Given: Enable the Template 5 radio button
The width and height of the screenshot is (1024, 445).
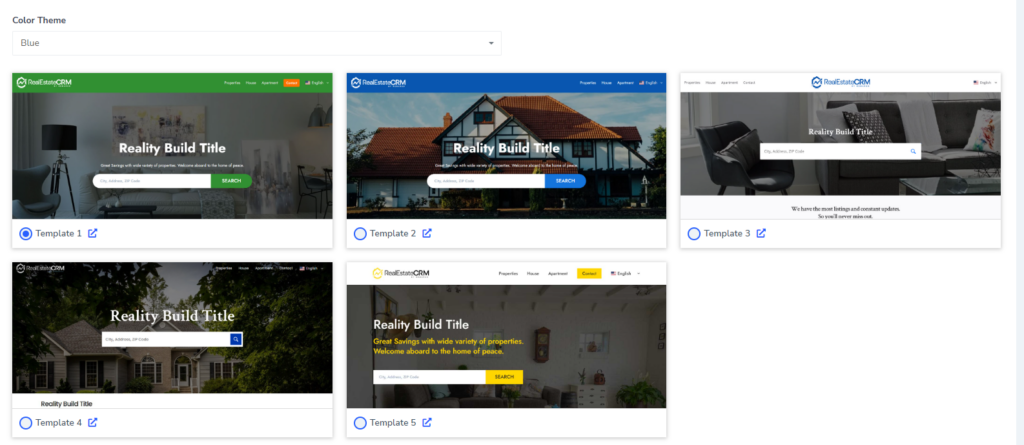Looking at the screenshot, I should click(x=360, y=422).
